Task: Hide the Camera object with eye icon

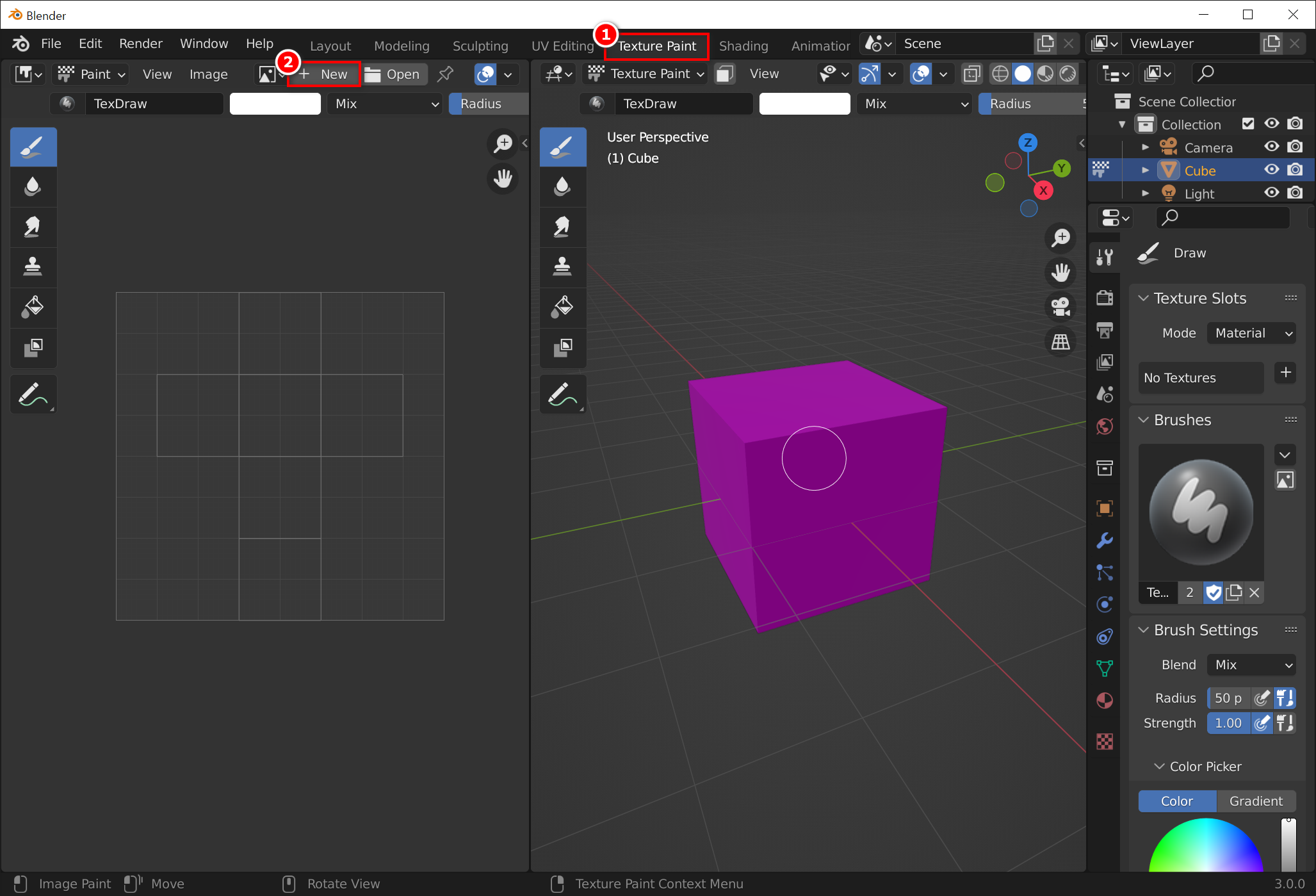Action: pos(1272,147)
